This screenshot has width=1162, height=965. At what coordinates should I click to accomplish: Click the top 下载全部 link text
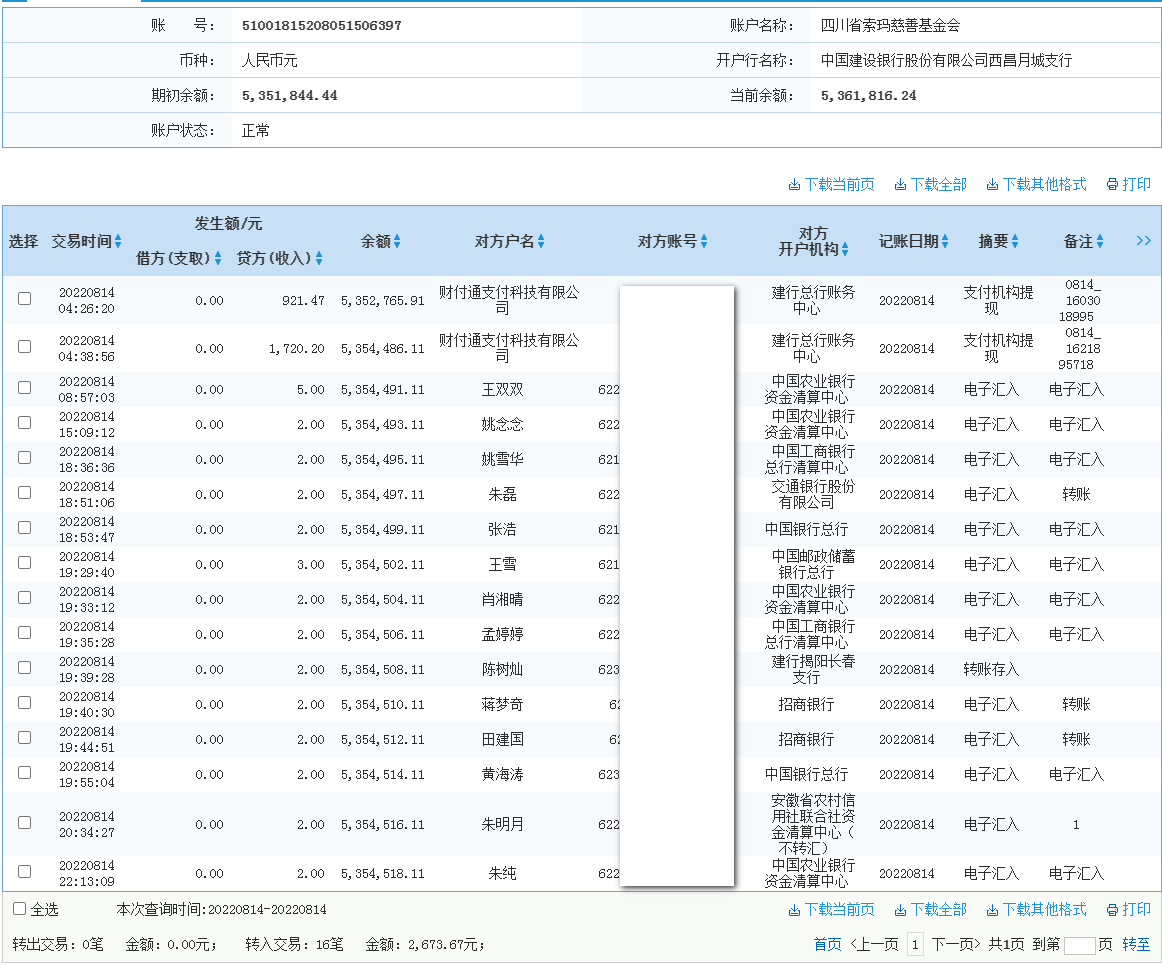coord(939,185)
